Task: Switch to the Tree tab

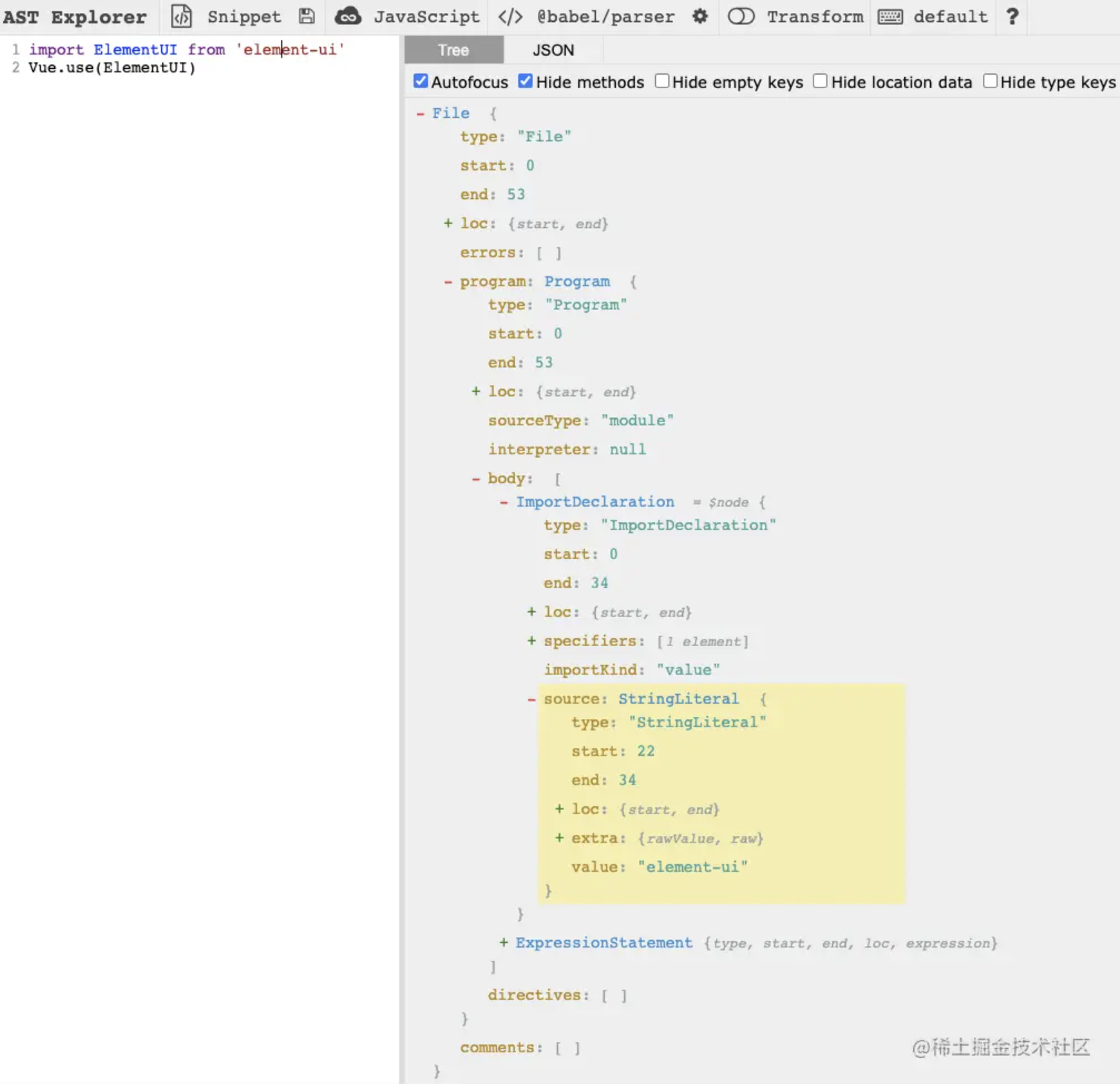Action: coord(454,50)
